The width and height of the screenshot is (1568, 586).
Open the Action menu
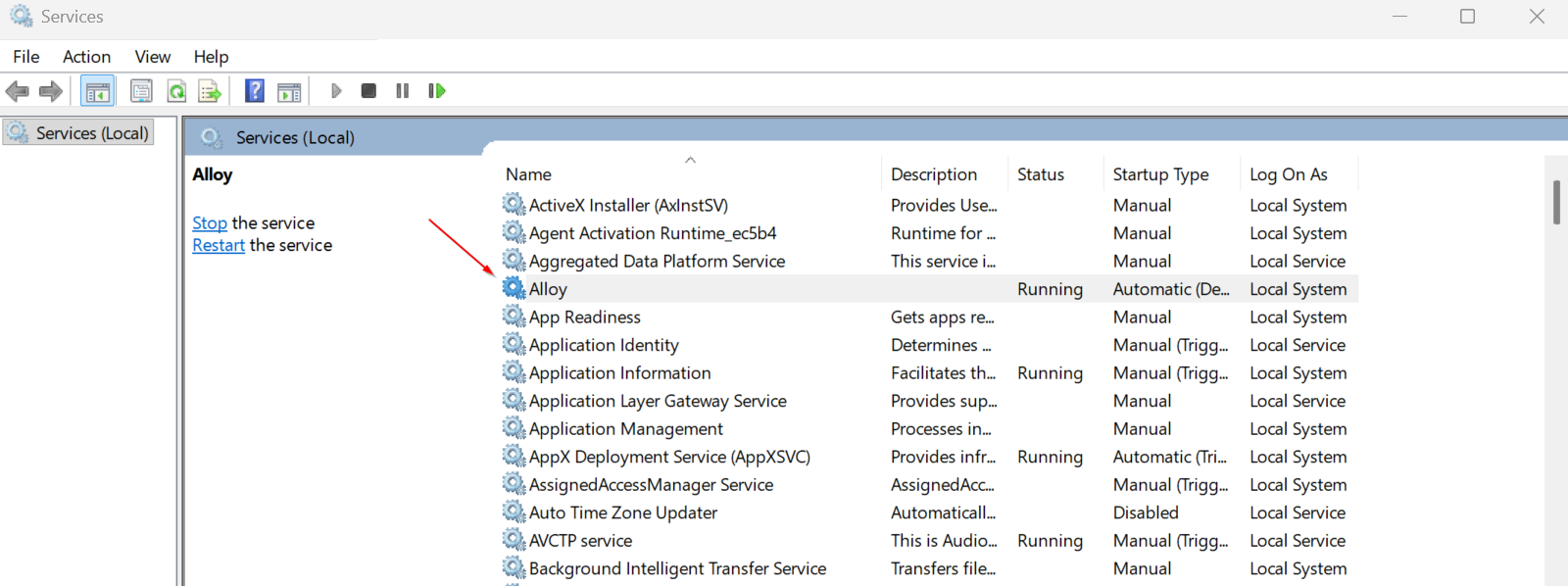click(x=86, y=57)
